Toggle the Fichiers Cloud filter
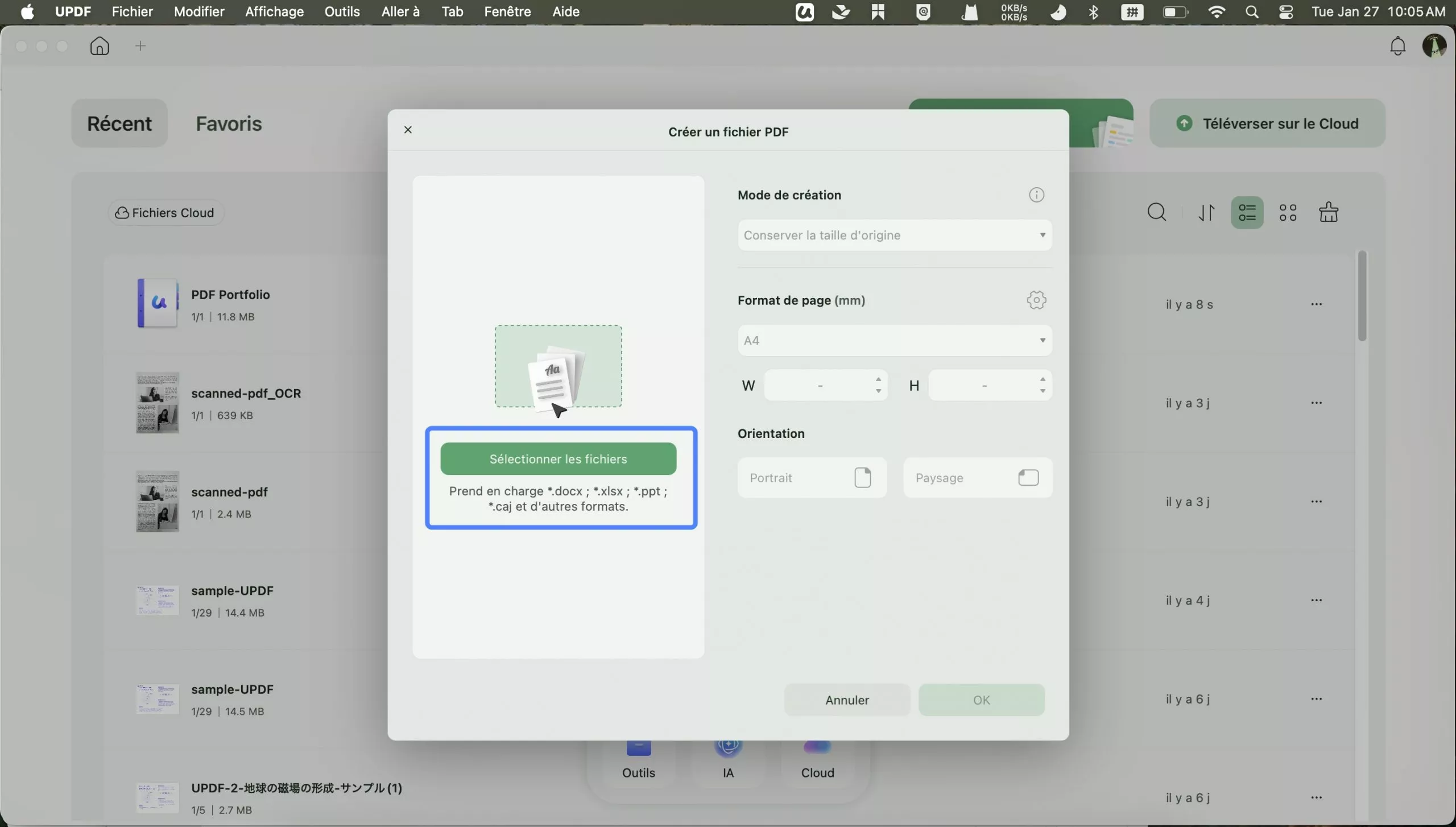Image resolution: width=1456 pixels, height=827 pixels. (x=165, y=212)
